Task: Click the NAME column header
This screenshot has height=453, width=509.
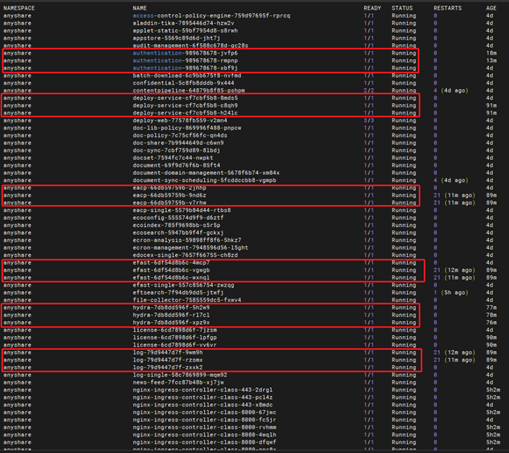Action: point(140,8)
